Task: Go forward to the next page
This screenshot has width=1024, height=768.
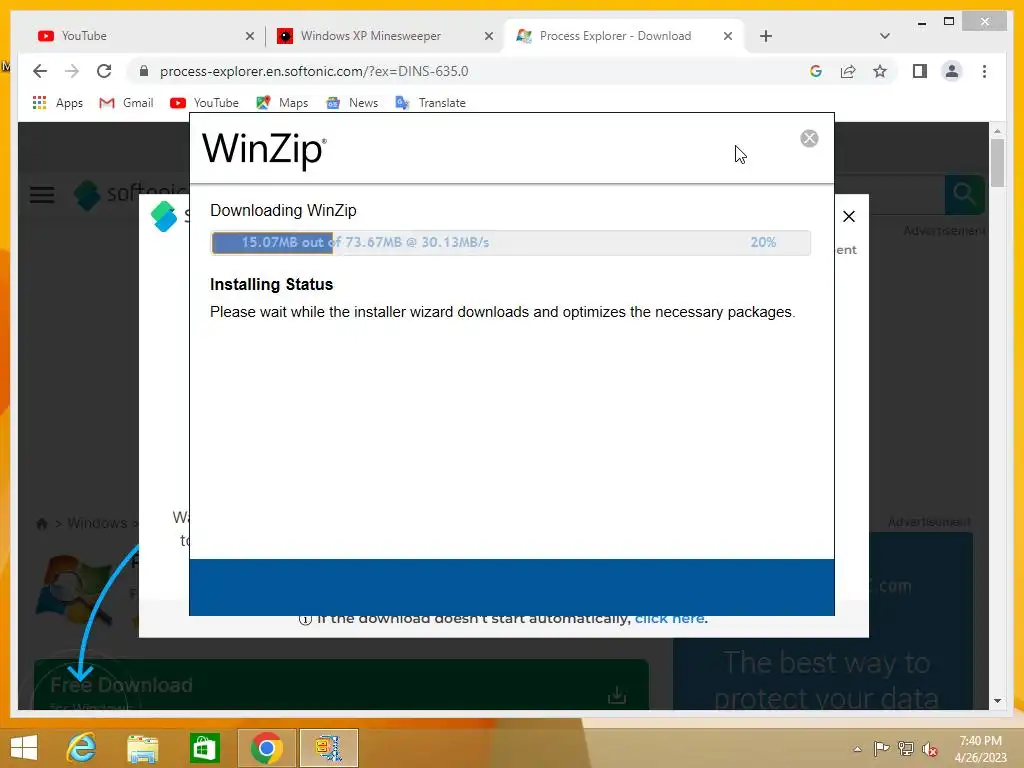Action: 72,71
